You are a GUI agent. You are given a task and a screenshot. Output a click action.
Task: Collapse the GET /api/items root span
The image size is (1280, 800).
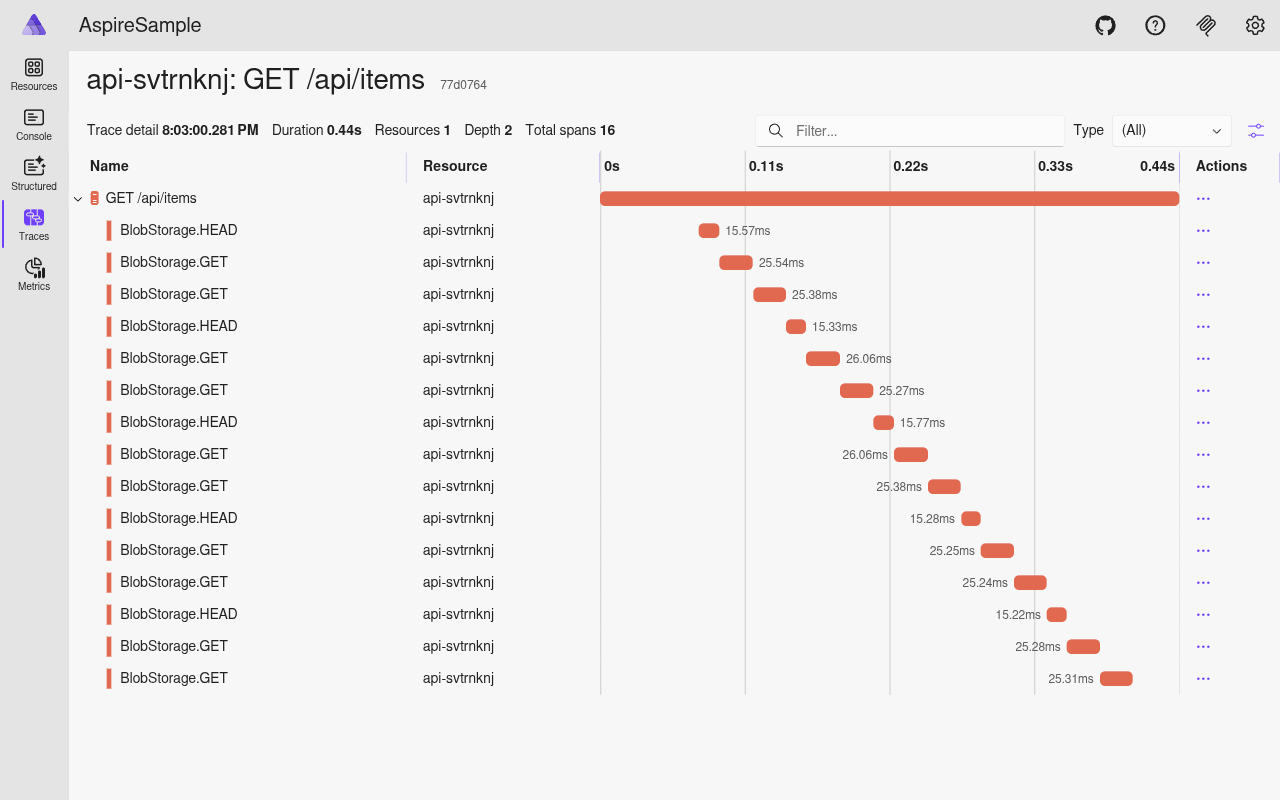tap(77, 198)
